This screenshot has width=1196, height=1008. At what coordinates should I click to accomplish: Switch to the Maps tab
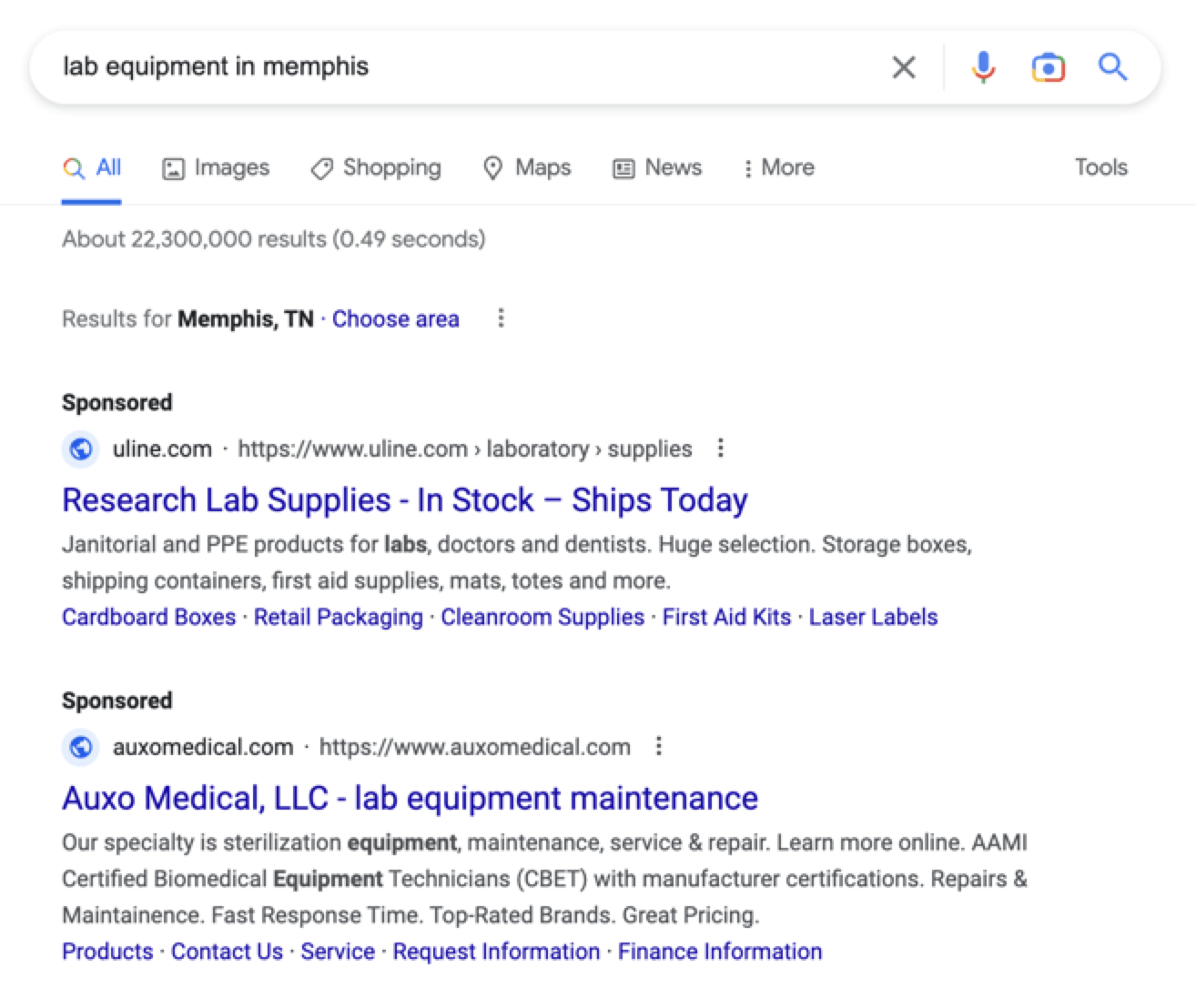(526, 168)
